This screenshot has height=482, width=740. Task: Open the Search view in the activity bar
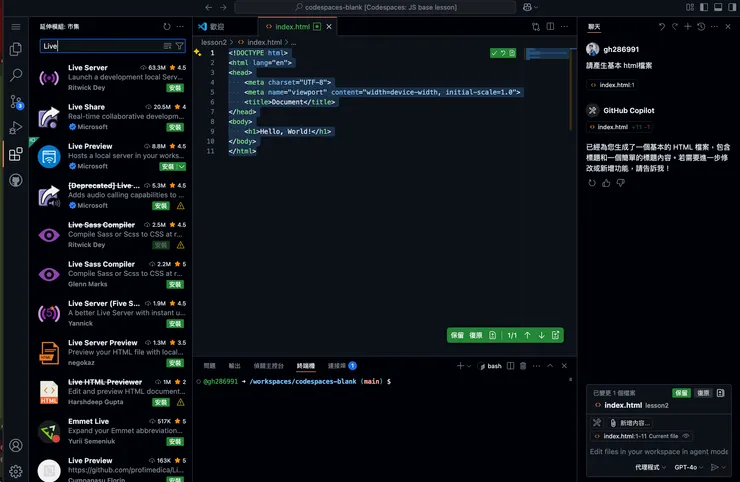pyautogui.click(x=16, y=75)
